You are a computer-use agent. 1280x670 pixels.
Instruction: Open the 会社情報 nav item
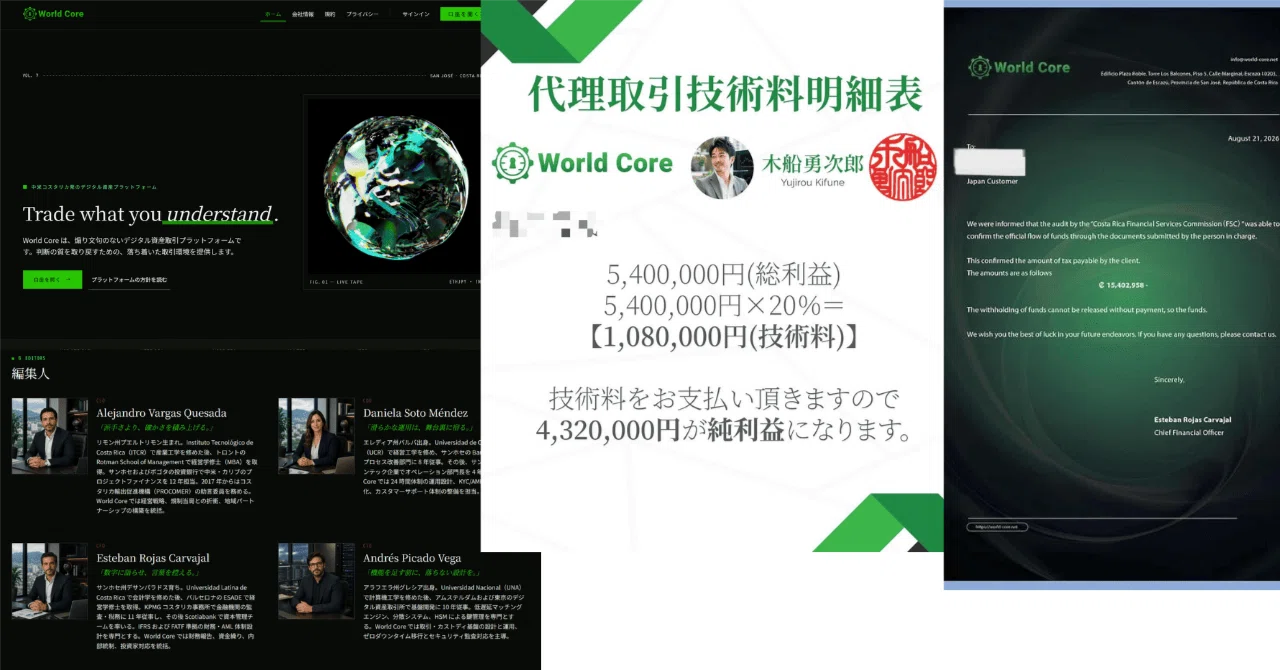click(x=303, y=15)
